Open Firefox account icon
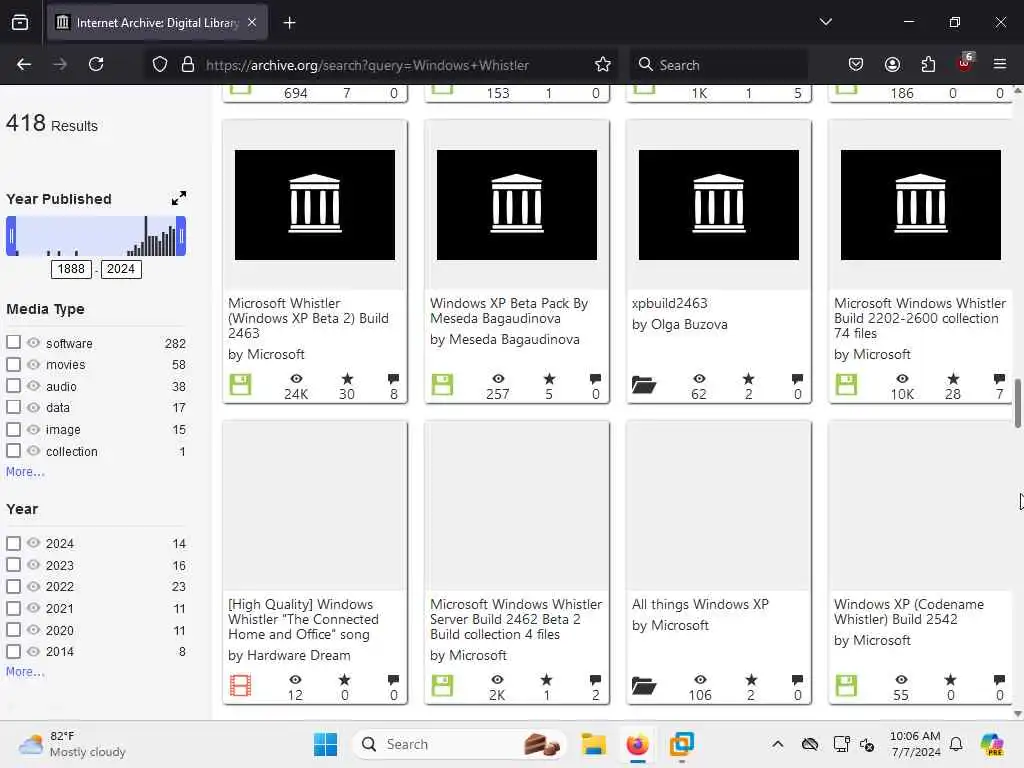1024x768 pixels. point(892,65)
